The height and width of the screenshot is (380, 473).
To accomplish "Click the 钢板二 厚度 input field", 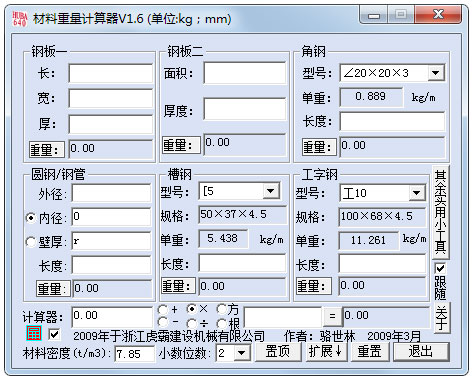I will [x=245, y=109].
